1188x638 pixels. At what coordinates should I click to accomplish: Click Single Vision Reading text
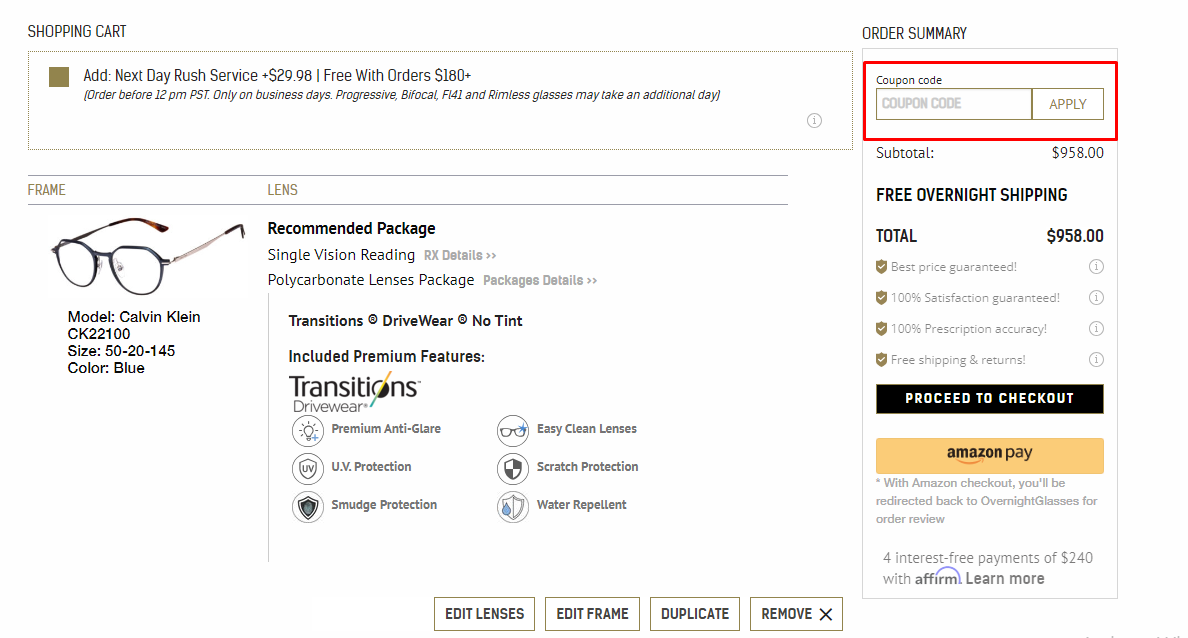tap(341, 255)
